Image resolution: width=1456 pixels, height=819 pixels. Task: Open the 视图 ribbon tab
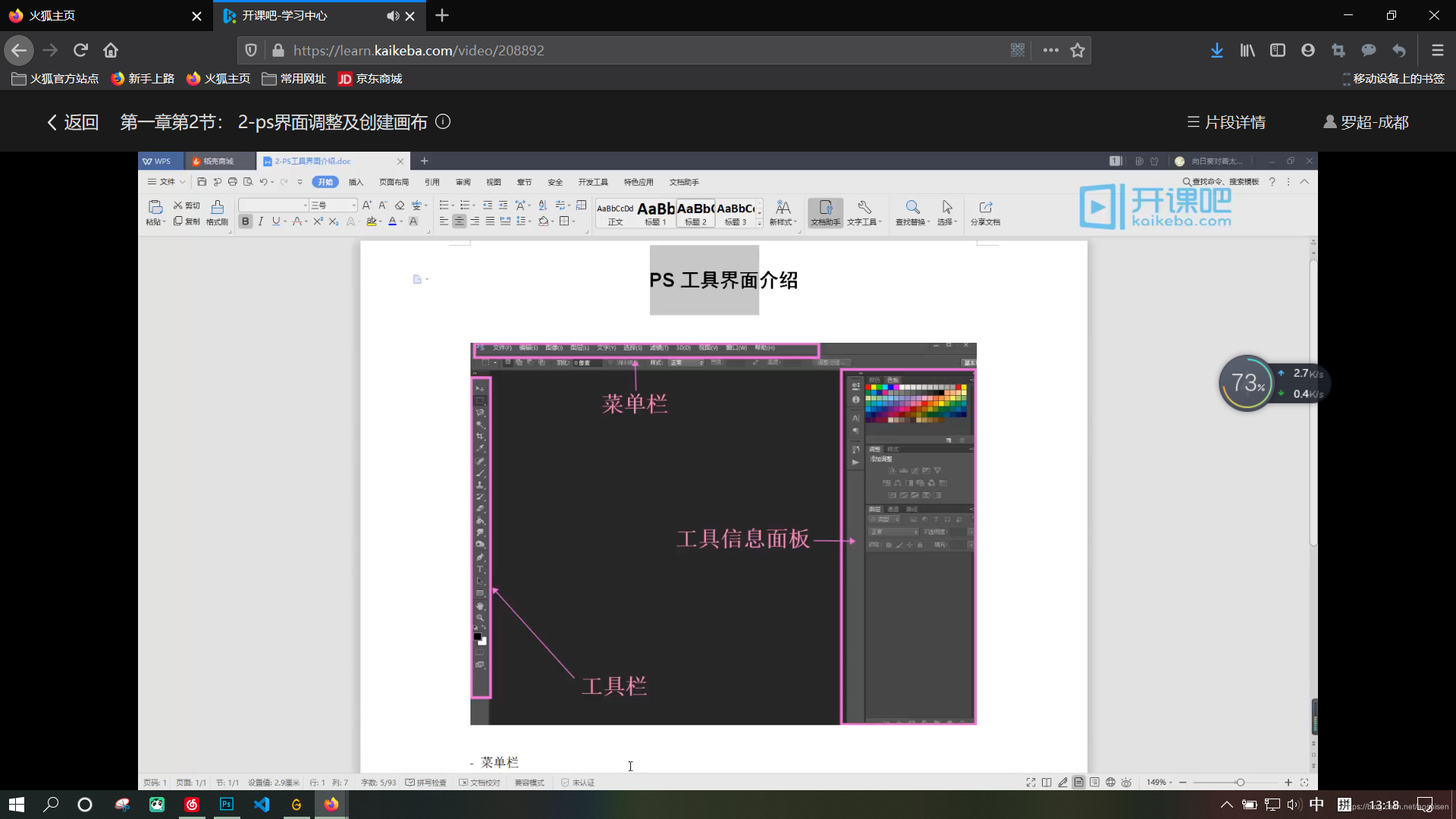click(x=494, y=182)
